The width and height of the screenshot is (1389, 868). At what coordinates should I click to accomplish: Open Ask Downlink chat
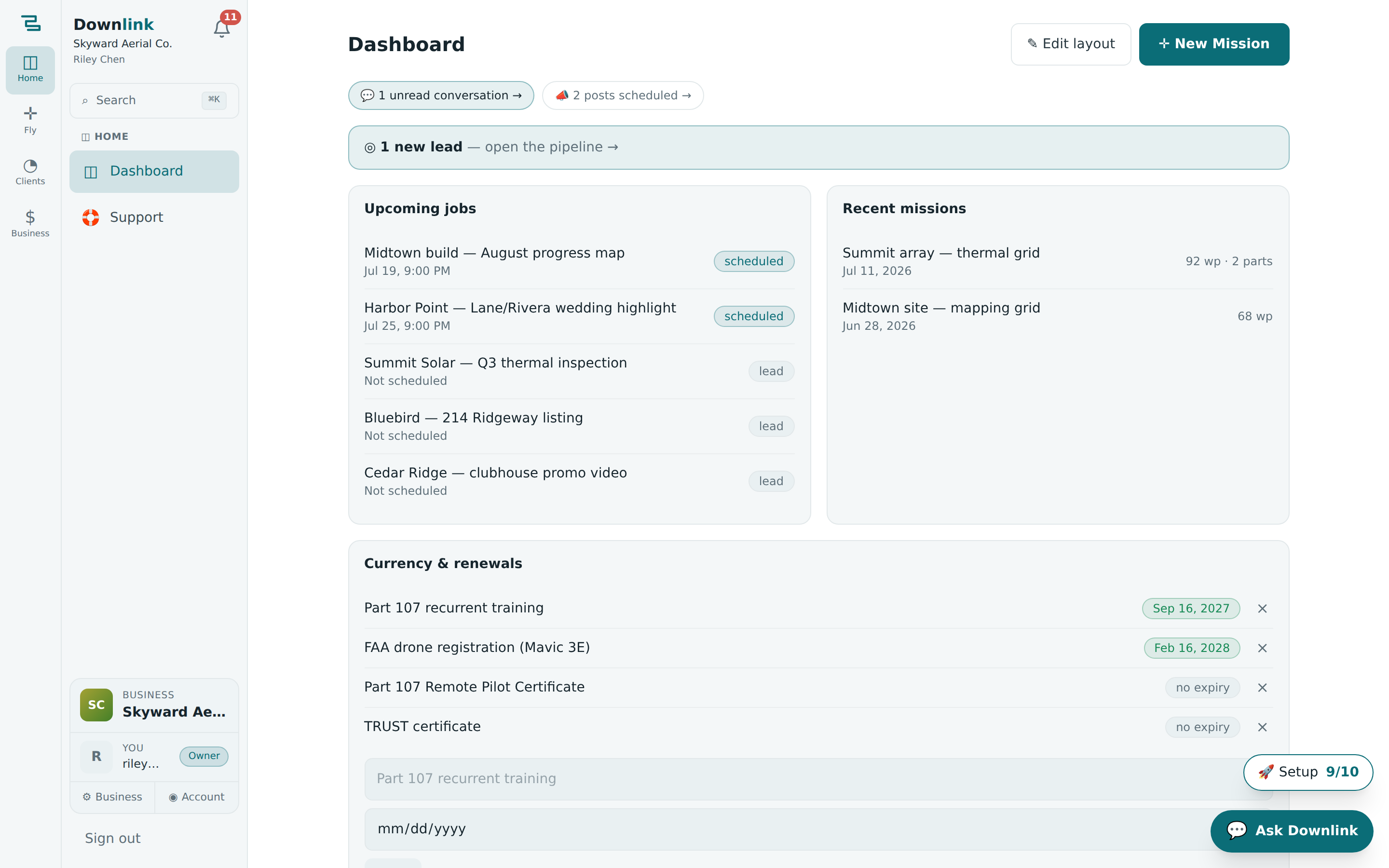1292,831
